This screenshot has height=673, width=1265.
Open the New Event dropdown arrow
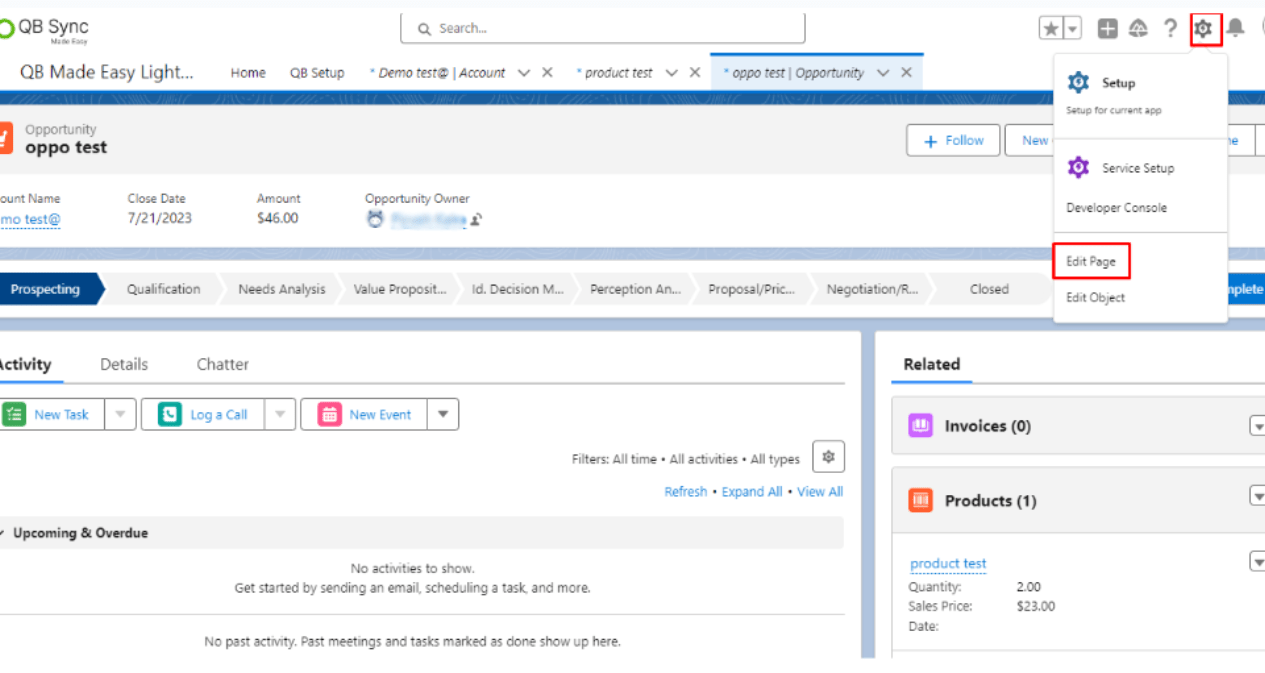(443, 415)
